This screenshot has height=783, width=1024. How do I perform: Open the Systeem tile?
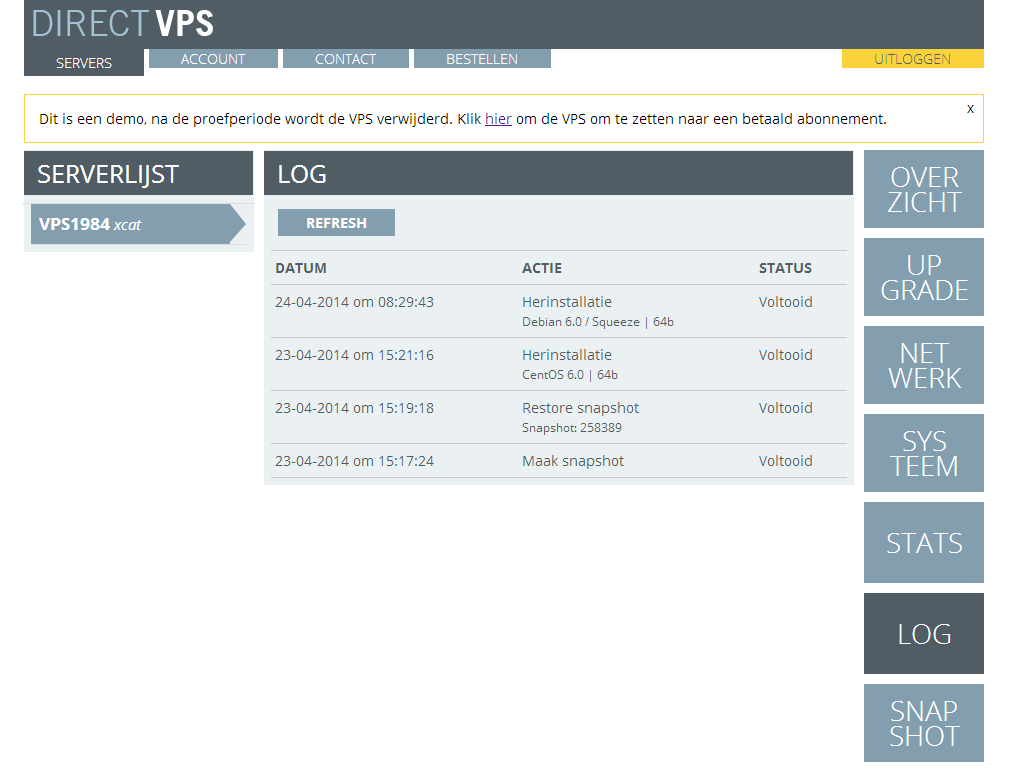[923, 453]
